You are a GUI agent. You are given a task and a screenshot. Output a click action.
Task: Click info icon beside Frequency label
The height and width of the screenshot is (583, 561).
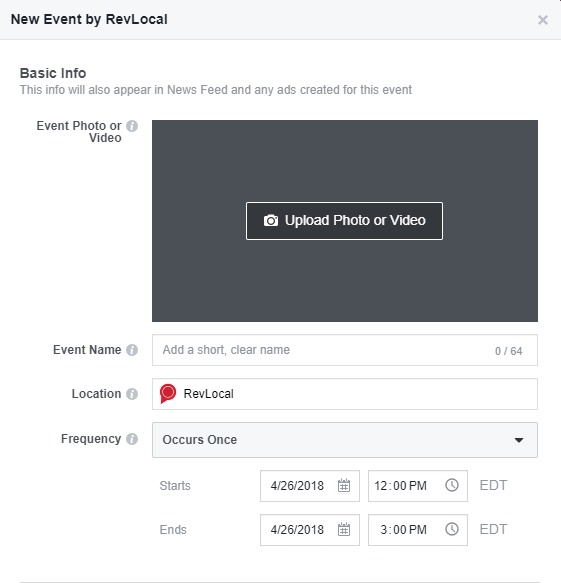(132, 439)
